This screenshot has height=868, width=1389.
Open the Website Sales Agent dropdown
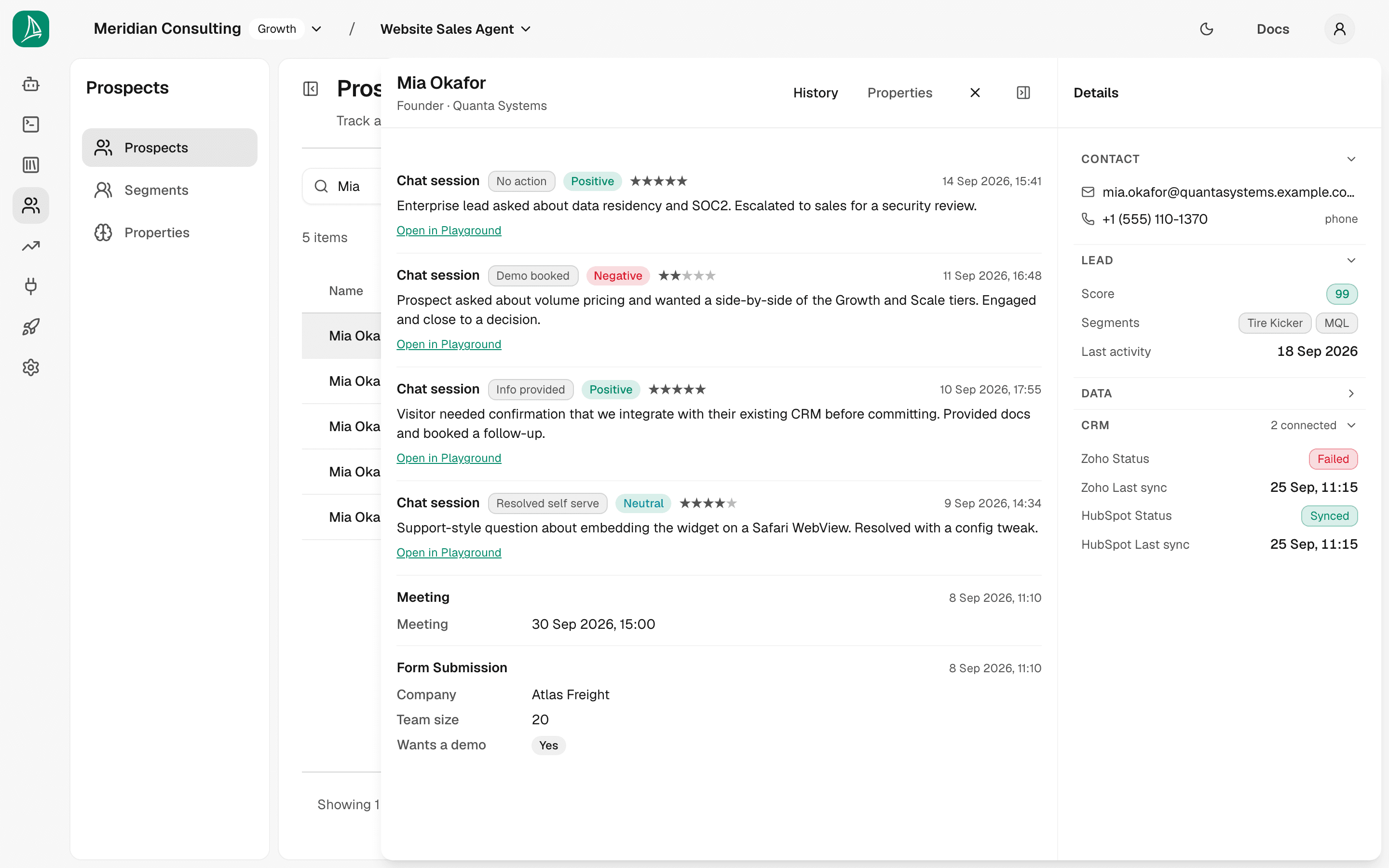point(455,29)
